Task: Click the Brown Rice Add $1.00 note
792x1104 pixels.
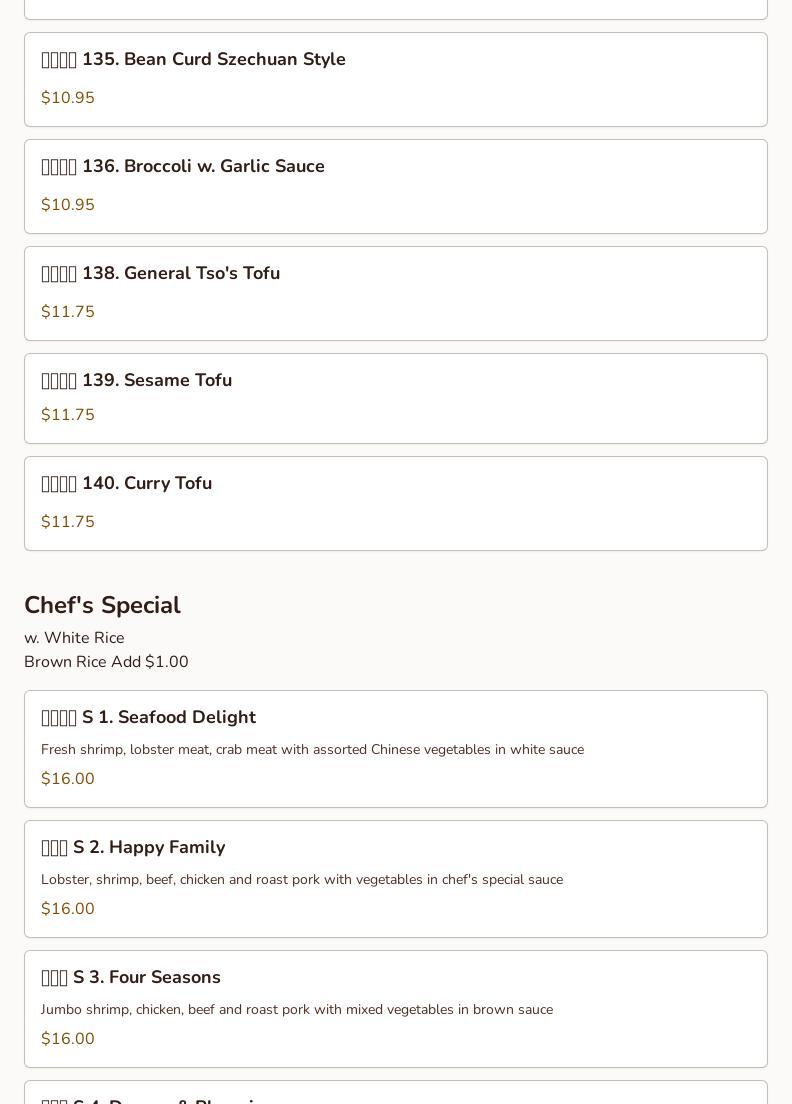Action: [106, 662]
